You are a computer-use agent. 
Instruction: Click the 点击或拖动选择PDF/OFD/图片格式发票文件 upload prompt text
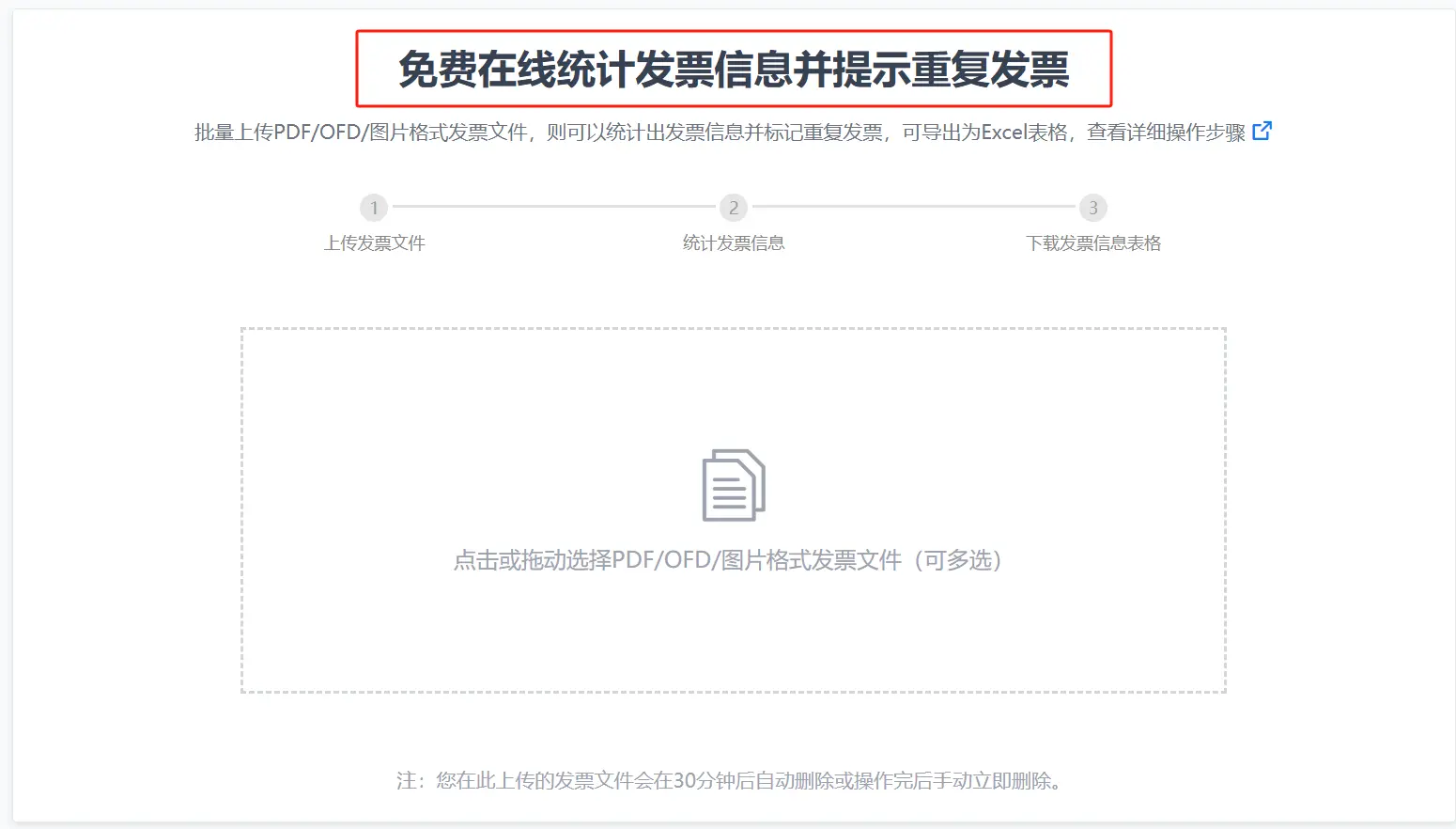[676, 560]
